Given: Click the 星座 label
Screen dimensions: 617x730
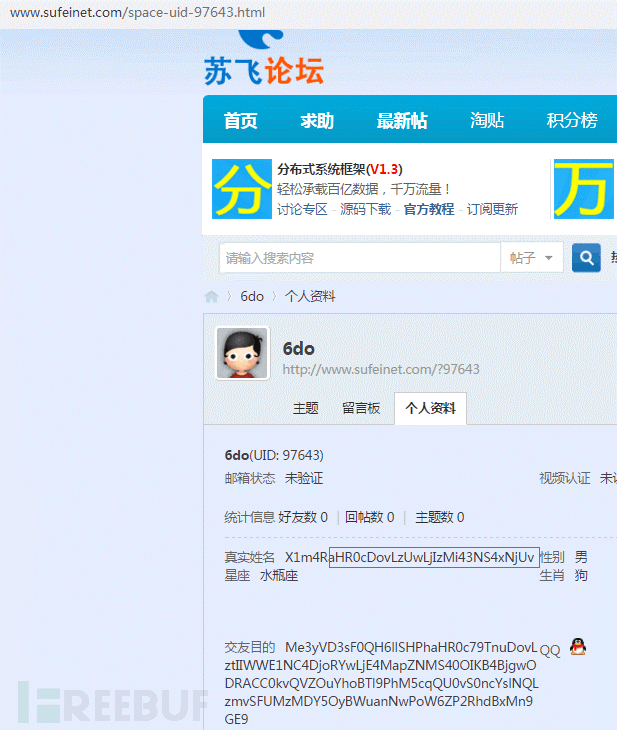Looking at the screenshot, I should pyautogui.click(x=237, y=576).
